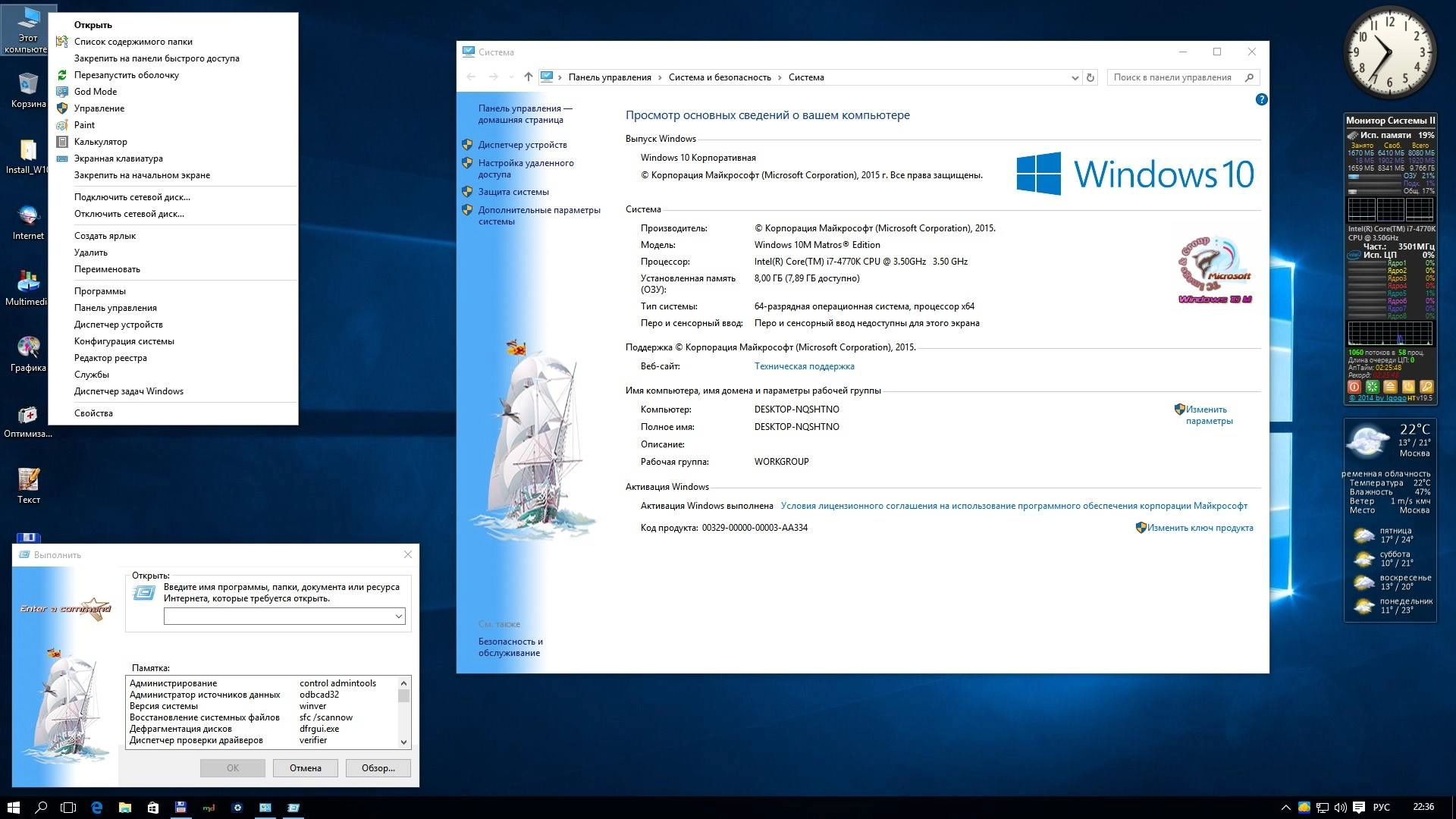The width and height of the screenshot is (1456, 819).
Task: Select 'Версия системы' row in Памятка list
Action: click(262, 706)
